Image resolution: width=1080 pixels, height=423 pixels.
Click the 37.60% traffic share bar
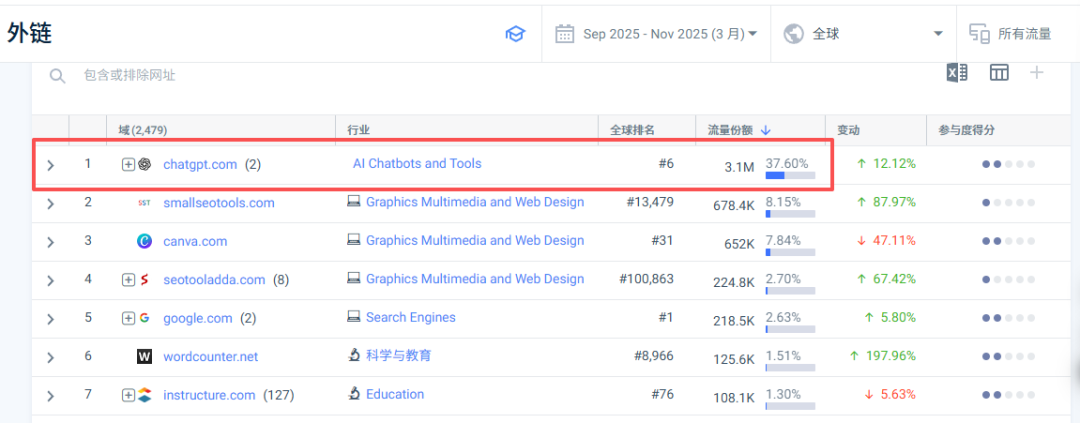790,176
